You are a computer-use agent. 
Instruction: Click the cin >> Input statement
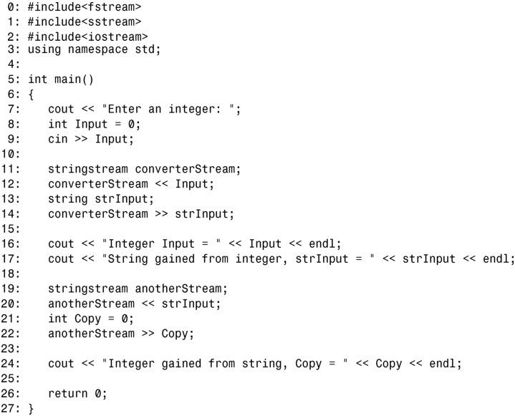pos(91,139)
